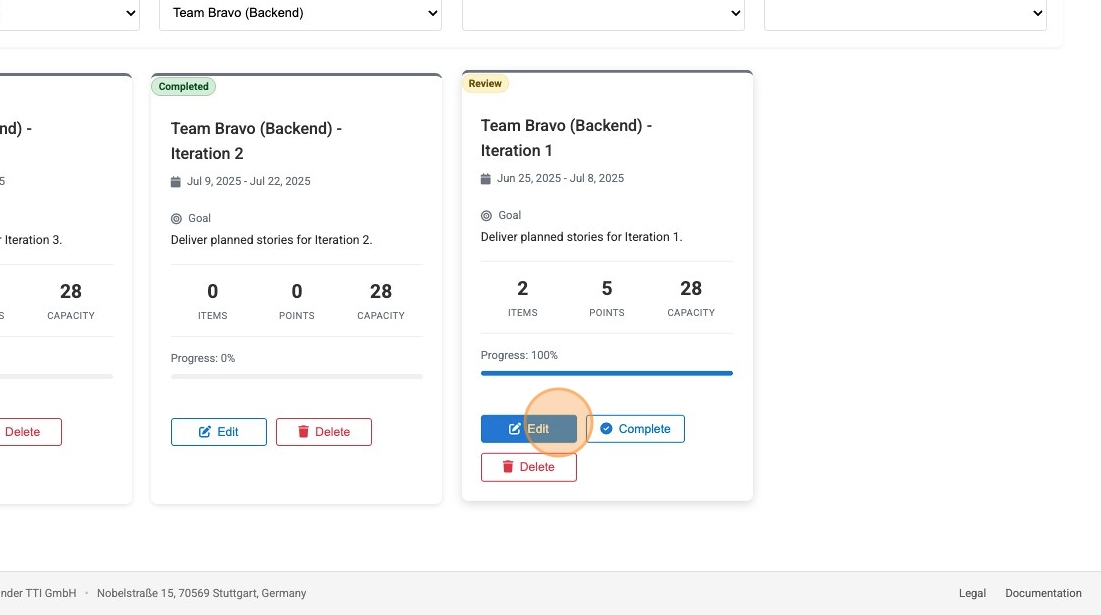Click the Goal target icon on Iteration 1
This screenshot has width=1101, height=615.
coord(486,214)
